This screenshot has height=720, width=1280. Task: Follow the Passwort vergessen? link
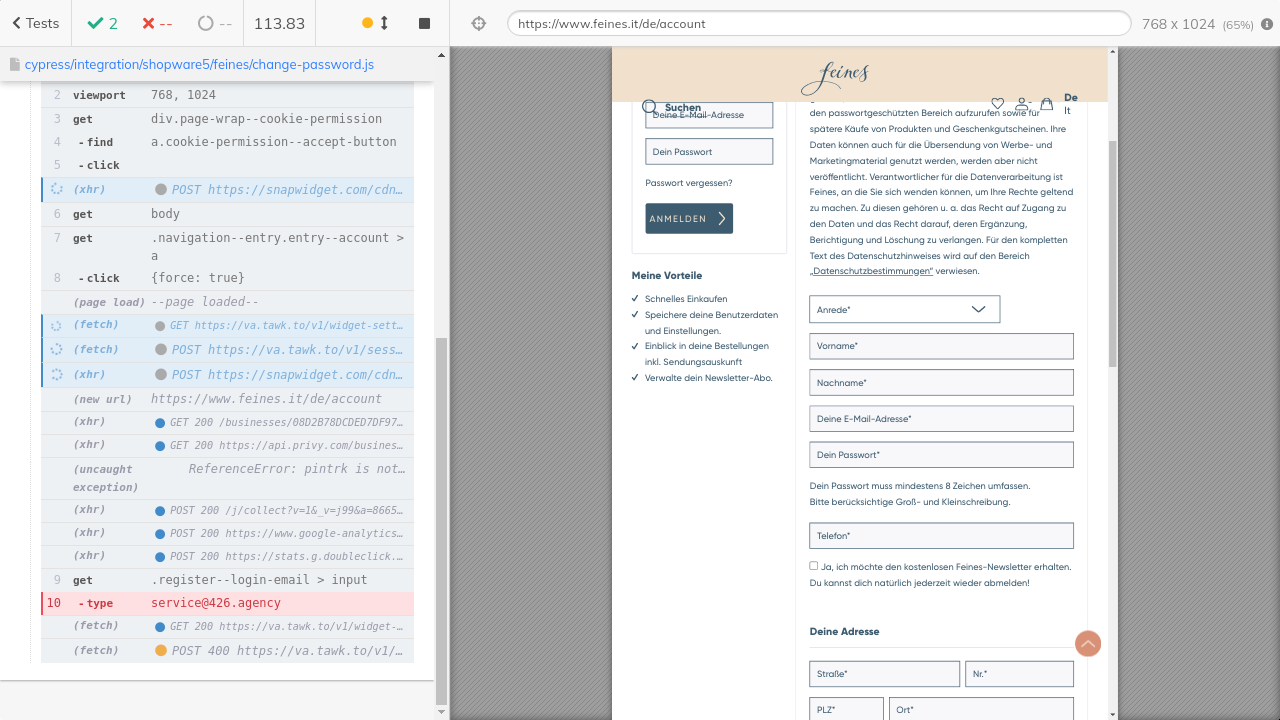point(689,183)
